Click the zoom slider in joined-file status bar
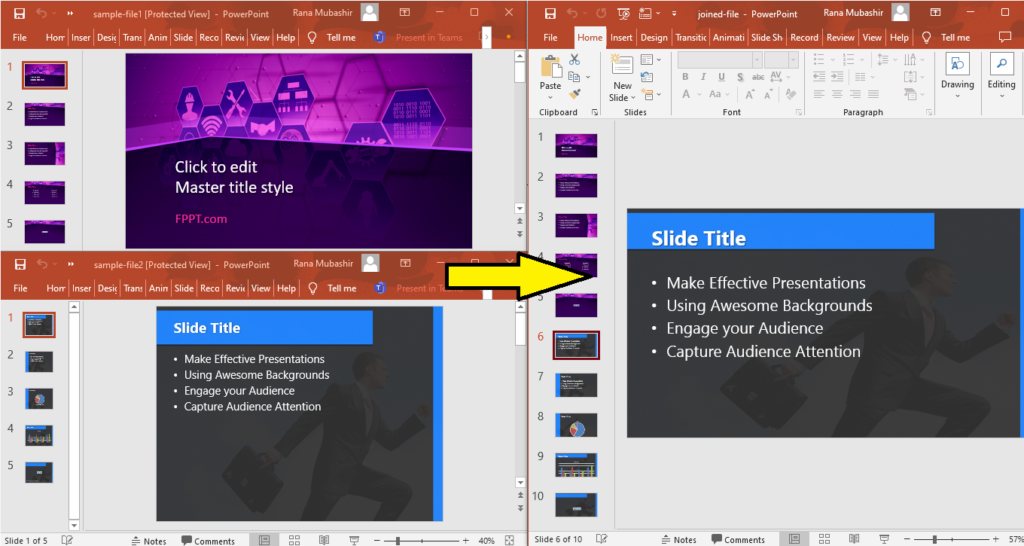The image size is (1024, 546). 934,539
